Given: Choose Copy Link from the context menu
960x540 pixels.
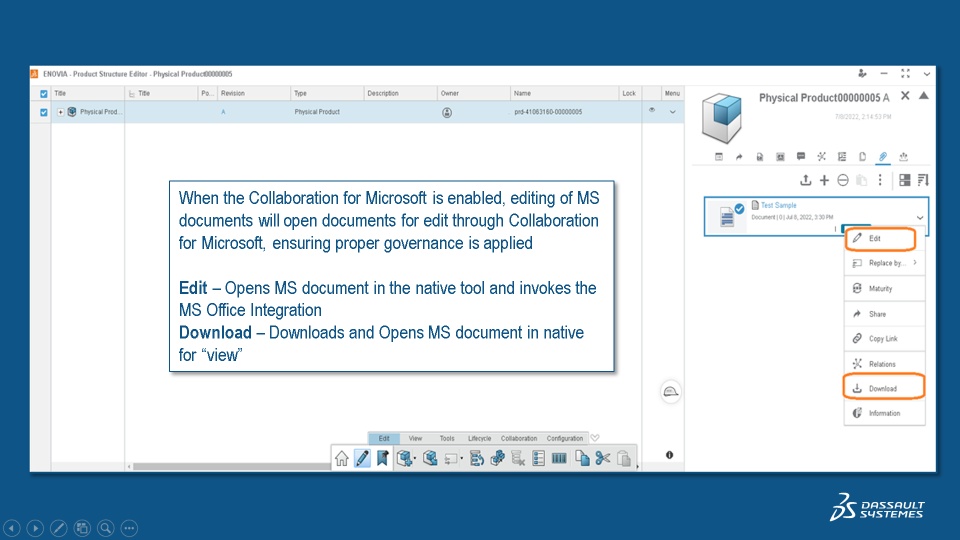Looking at the screenshot, I should pyautogui.click(x=885, y=339).
